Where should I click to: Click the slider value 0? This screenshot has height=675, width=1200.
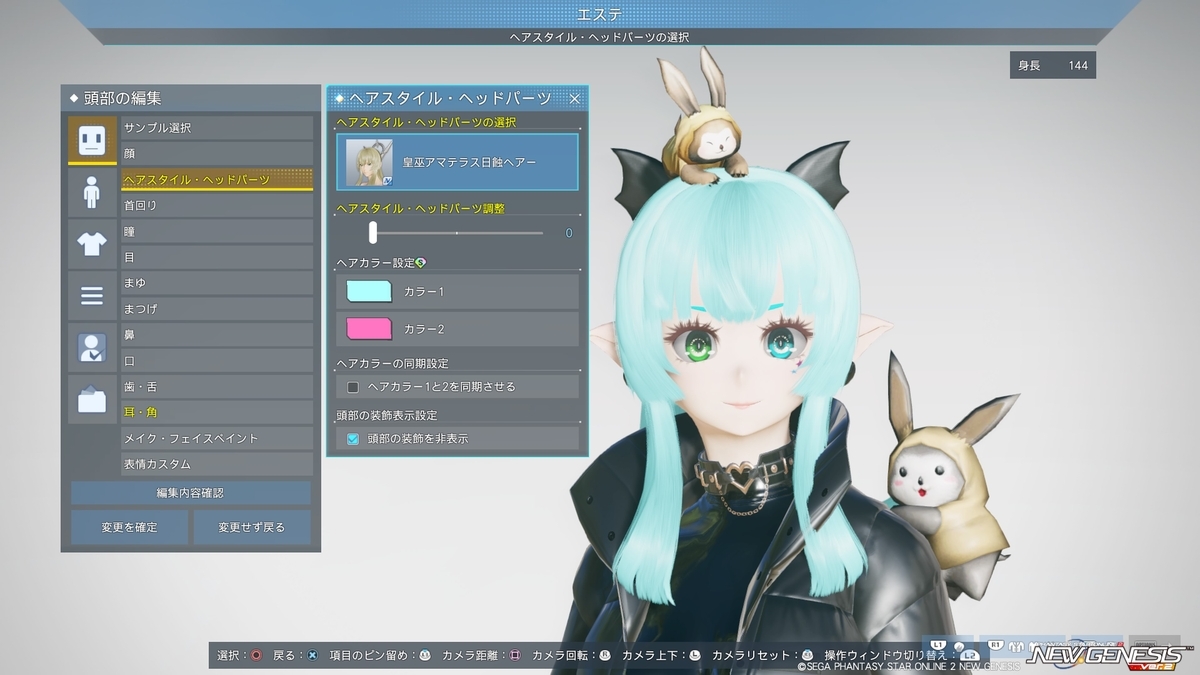[569, 233]
